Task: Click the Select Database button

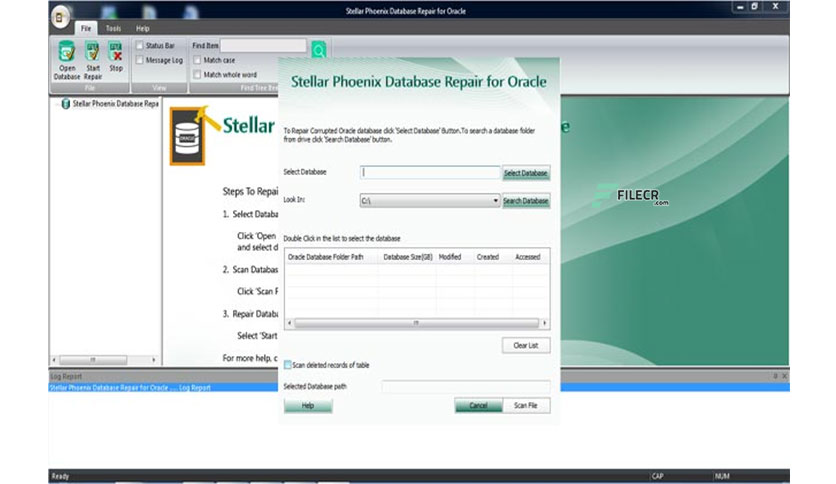Action: tap(526, 173)
